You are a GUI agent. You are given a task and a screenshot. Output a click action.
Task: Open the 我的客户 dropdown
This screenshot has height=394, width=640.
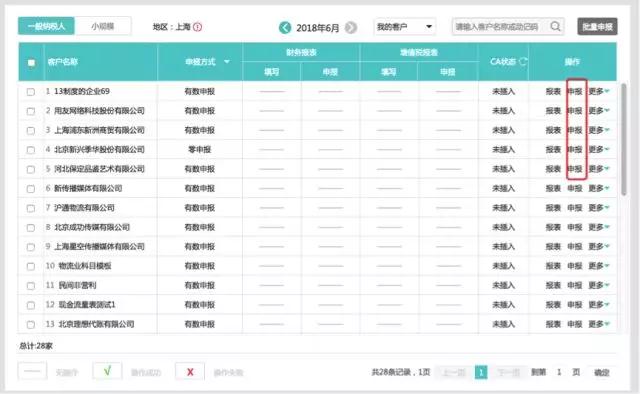point(404,27)
